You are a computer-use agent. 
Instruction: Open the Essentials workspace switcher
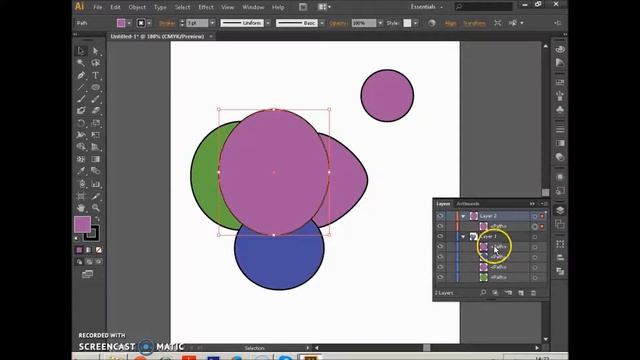(x=427, y=7)
